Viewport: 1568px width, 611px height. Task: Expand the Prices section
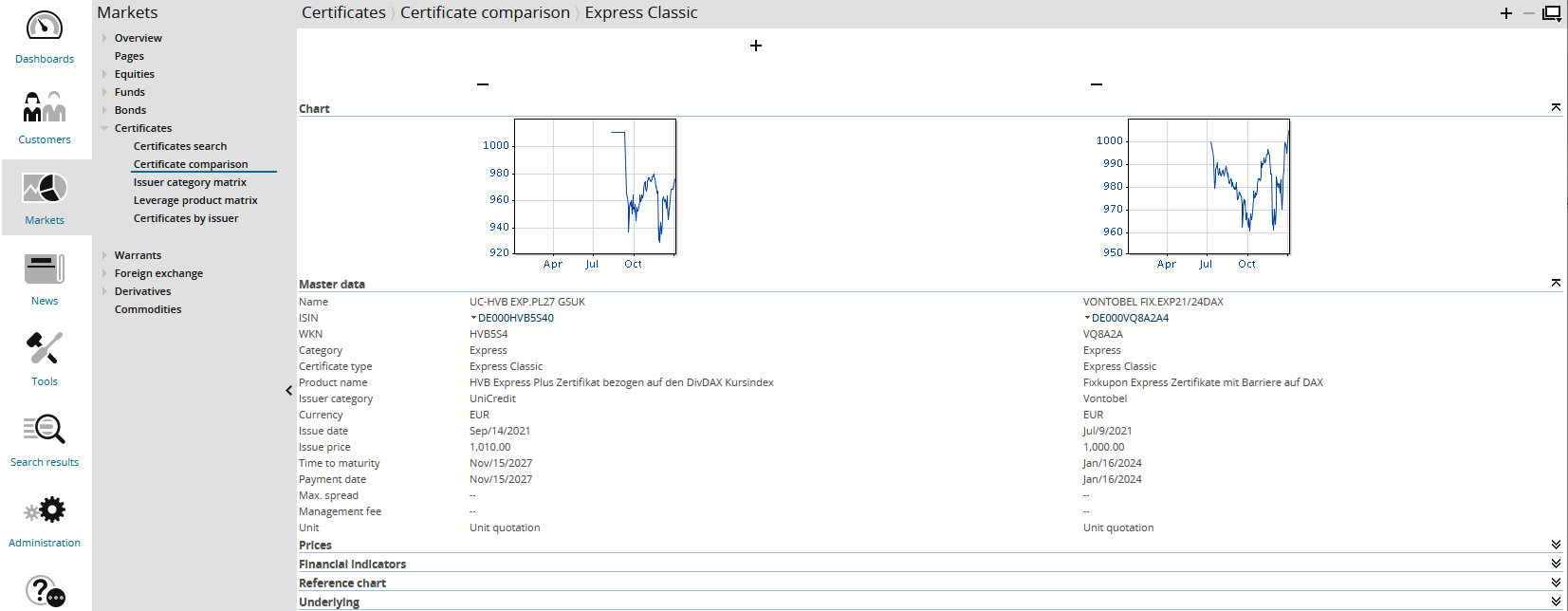coord(1556,545)
